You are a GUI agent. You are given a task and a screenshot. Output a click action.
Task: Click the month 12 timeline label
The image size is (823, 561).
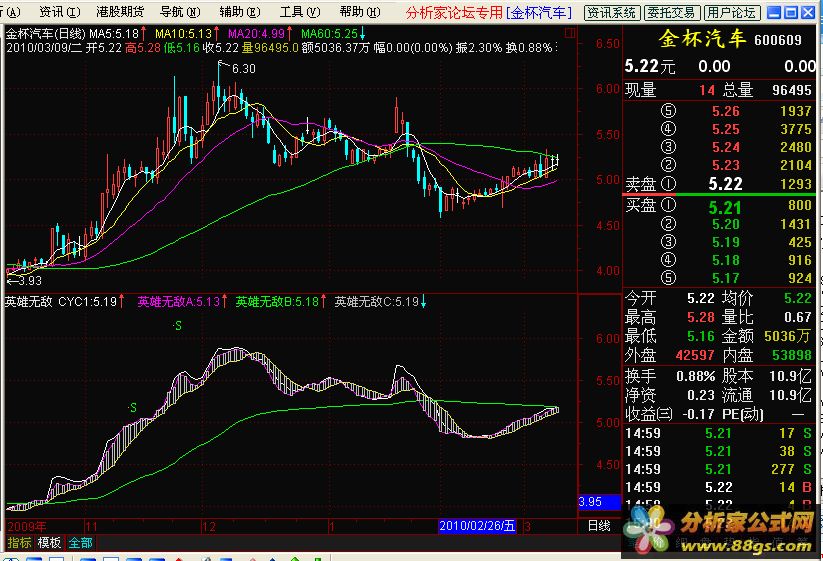pos(209,526)
